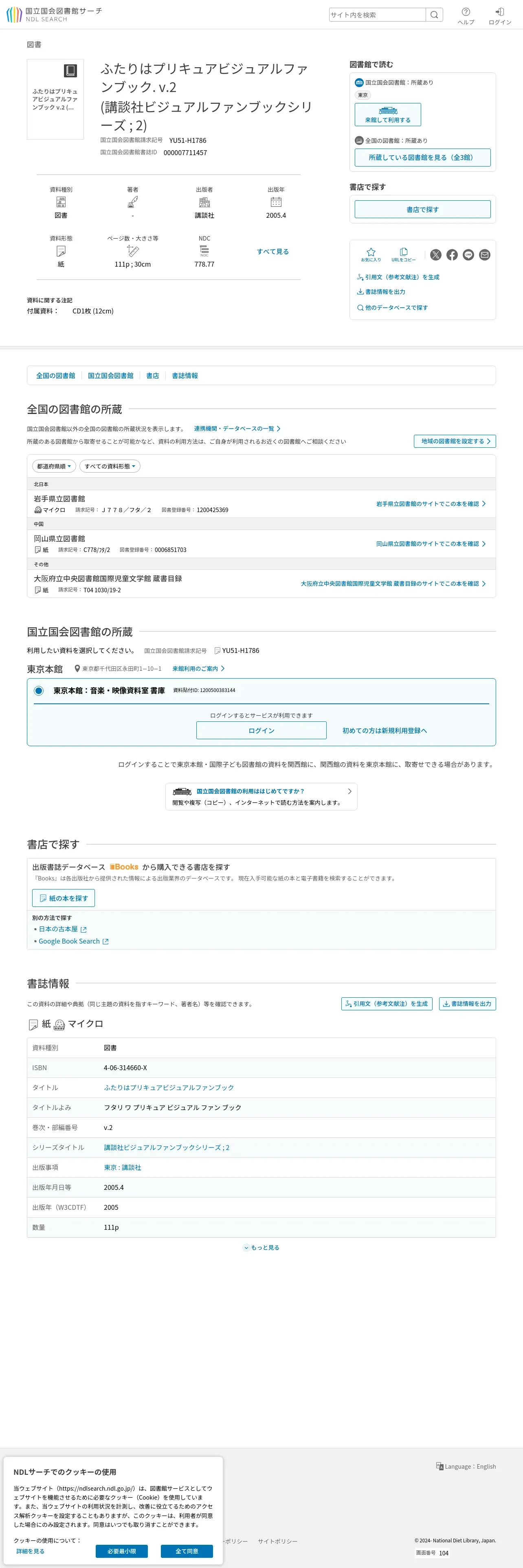The image size is (523, 1568).
Task: Expand すべて見る in the summary section
Action: 273,252
